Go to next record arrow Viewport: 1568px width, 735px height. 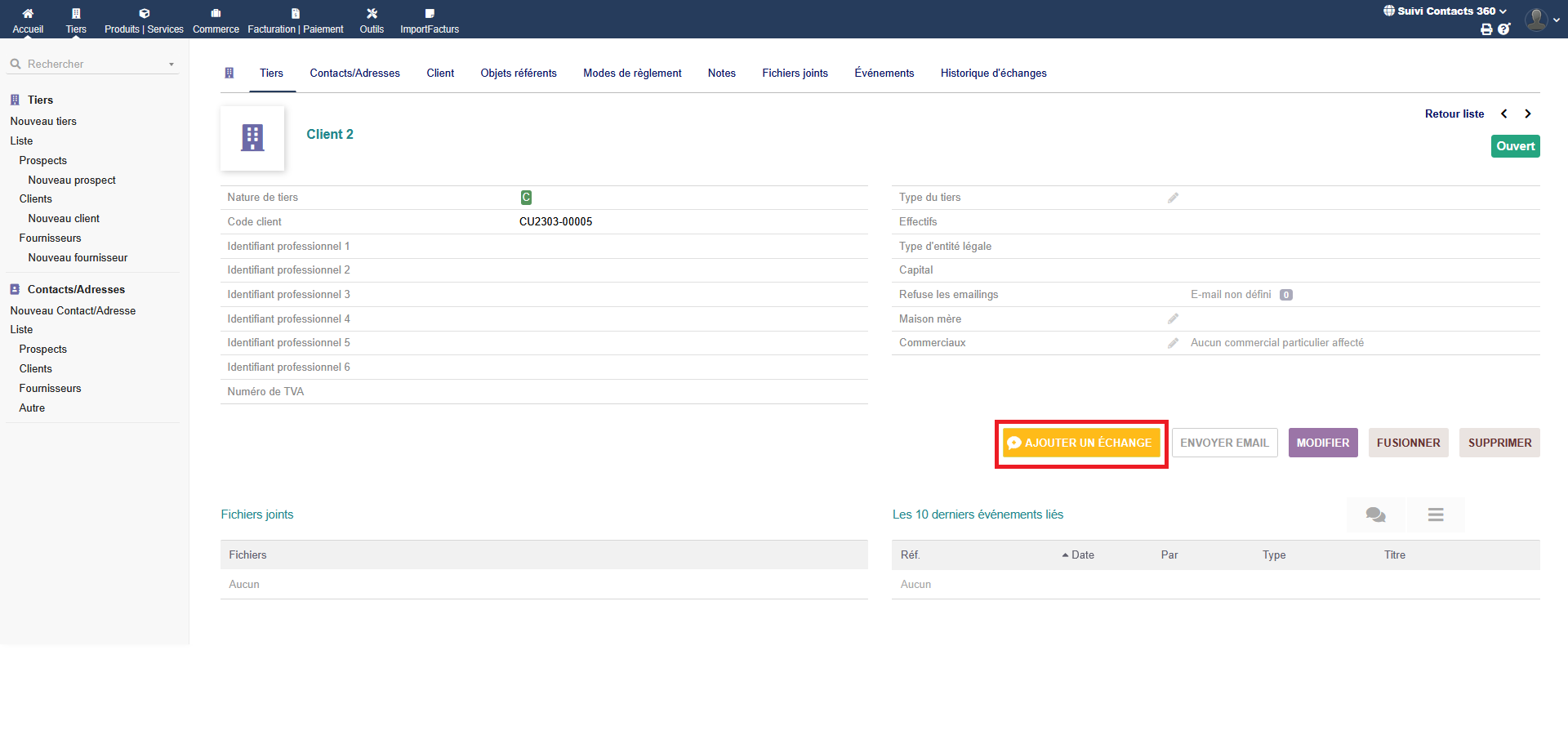[1528, 114]
